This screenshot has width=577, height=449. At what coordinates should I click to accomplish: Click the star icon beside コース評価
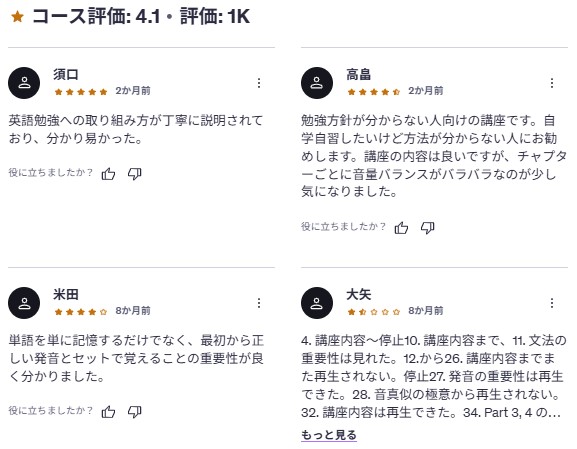pyautogui.click(x=17, y=17)
